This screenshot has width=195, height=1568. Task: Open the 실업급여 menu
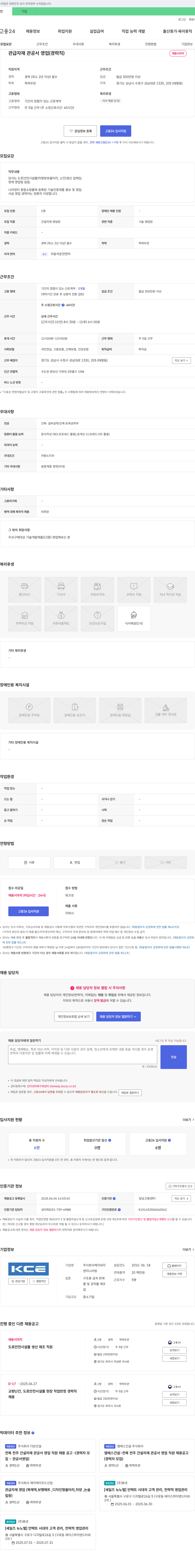pos(97,31)
